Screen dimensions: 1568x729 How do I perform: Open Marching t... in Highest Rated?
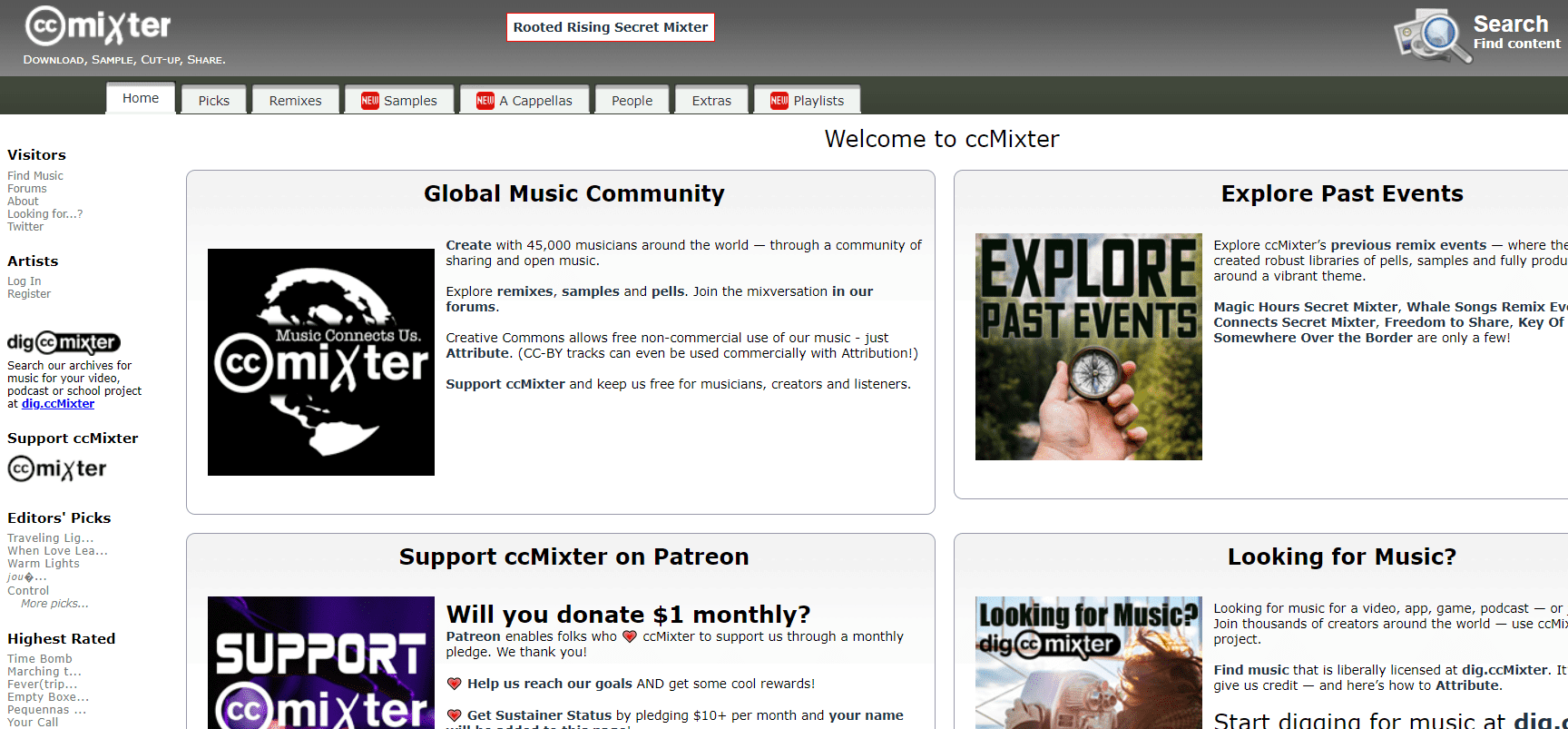pos(44,672)
